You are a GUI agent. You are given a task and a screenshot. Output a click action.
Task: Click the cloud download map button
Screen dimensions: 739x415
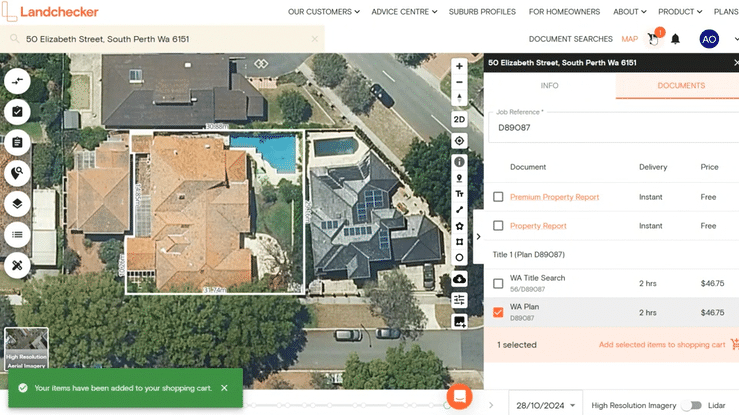coord(459,279)
